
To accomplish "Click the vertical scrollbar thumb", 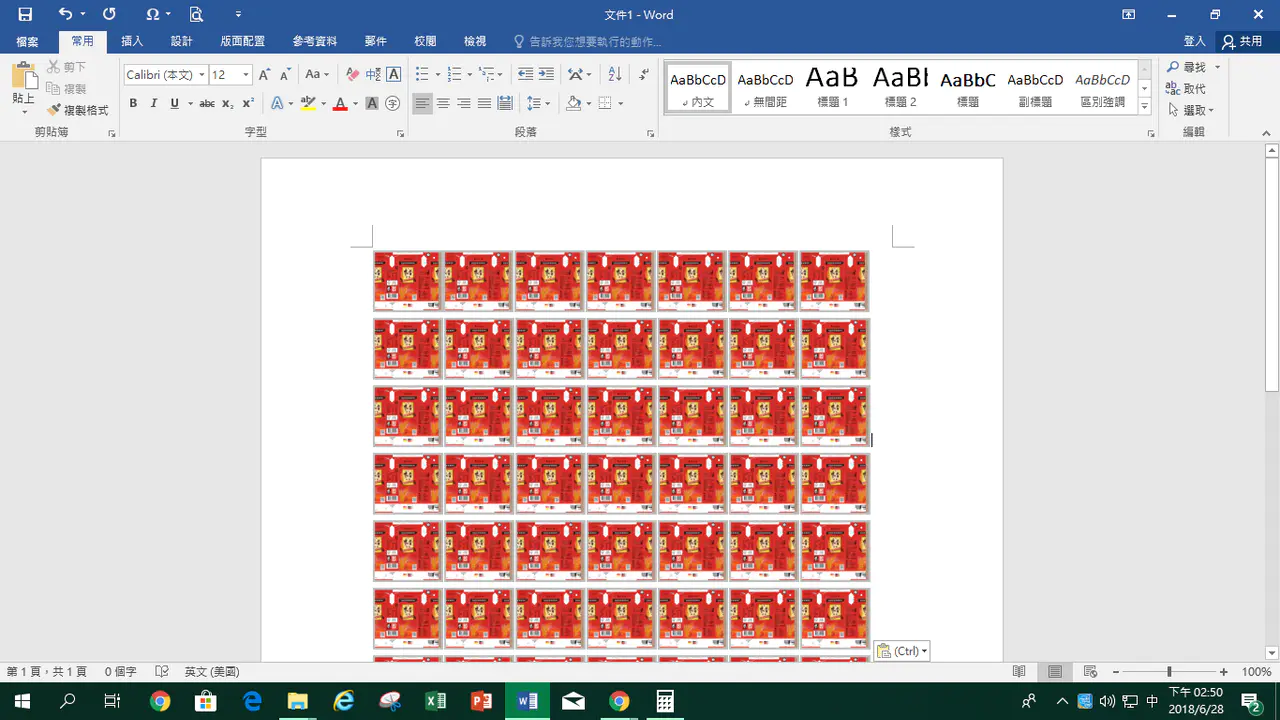I will (1272, 275).
